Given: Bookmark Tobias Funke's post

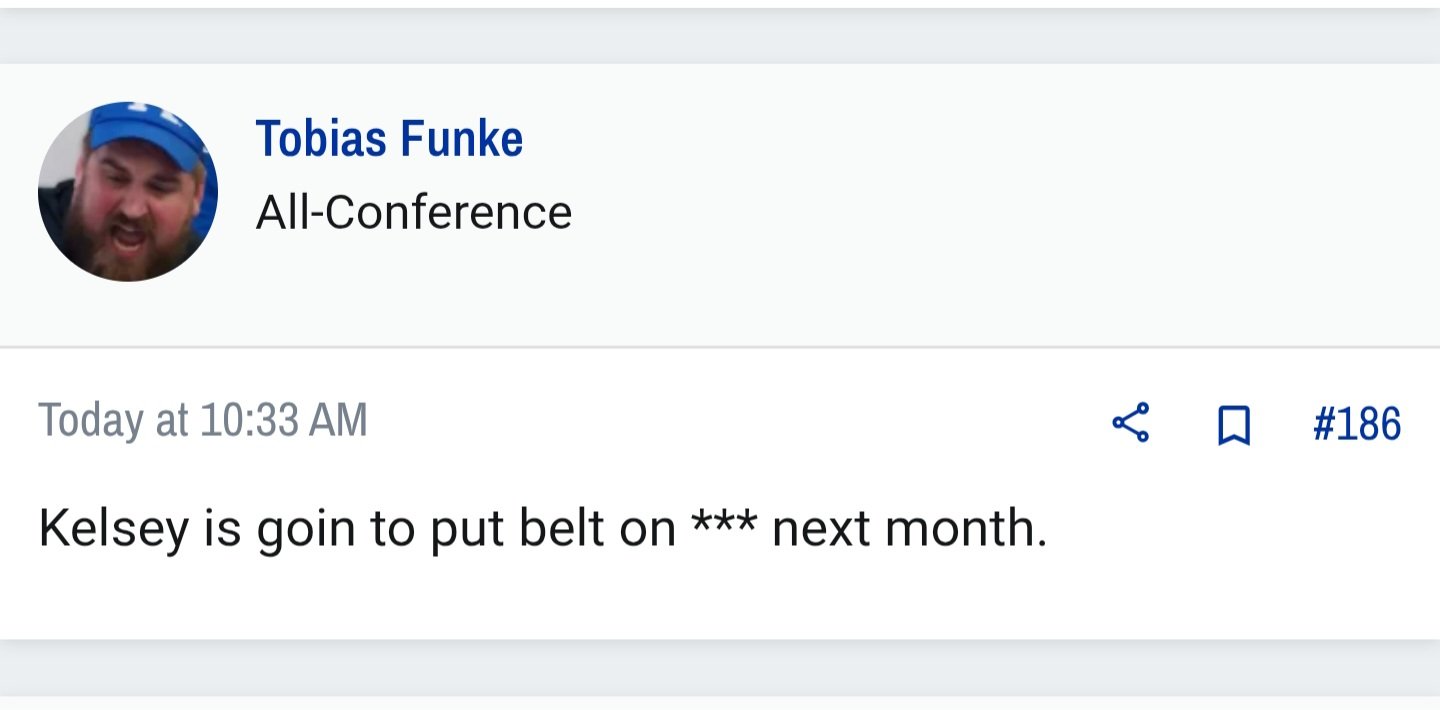Looking at the screenshot, I should tap(1234, 425).
